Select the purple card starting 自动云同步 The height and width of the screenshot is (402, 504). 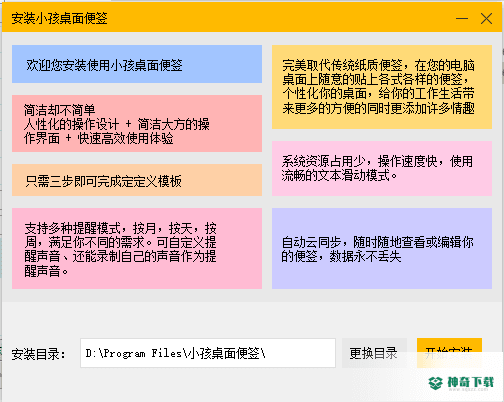tap(382, 248)
